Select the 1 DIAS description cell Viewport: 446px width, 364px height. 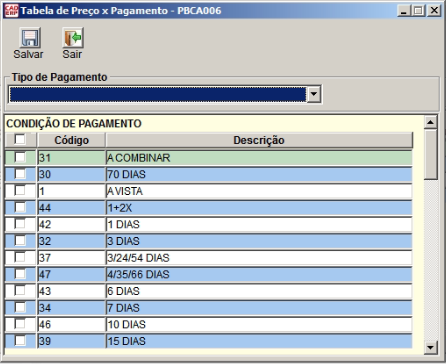[x=259, y=224]
